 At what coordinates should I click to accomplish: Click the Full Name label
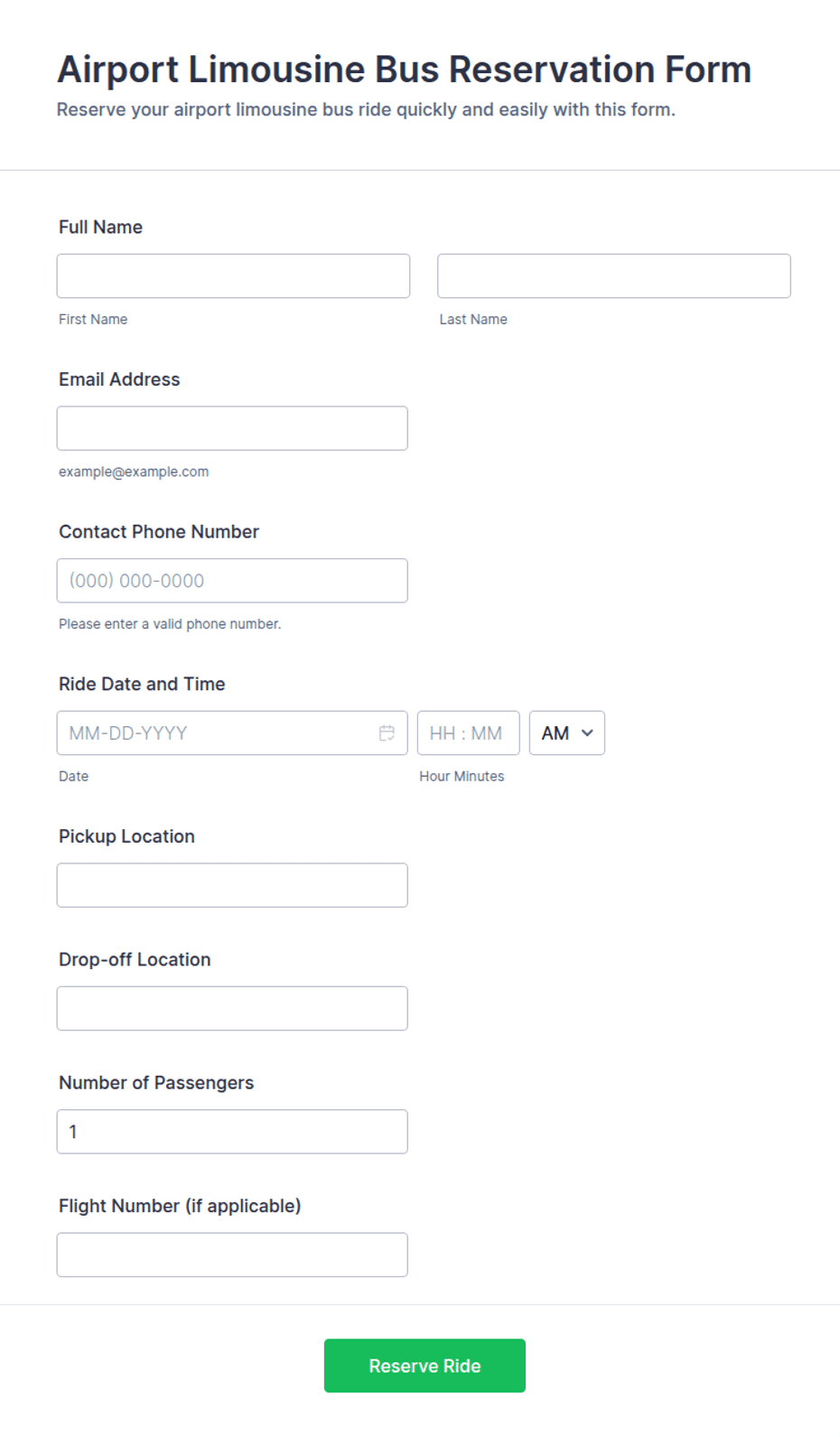(100, 228)
